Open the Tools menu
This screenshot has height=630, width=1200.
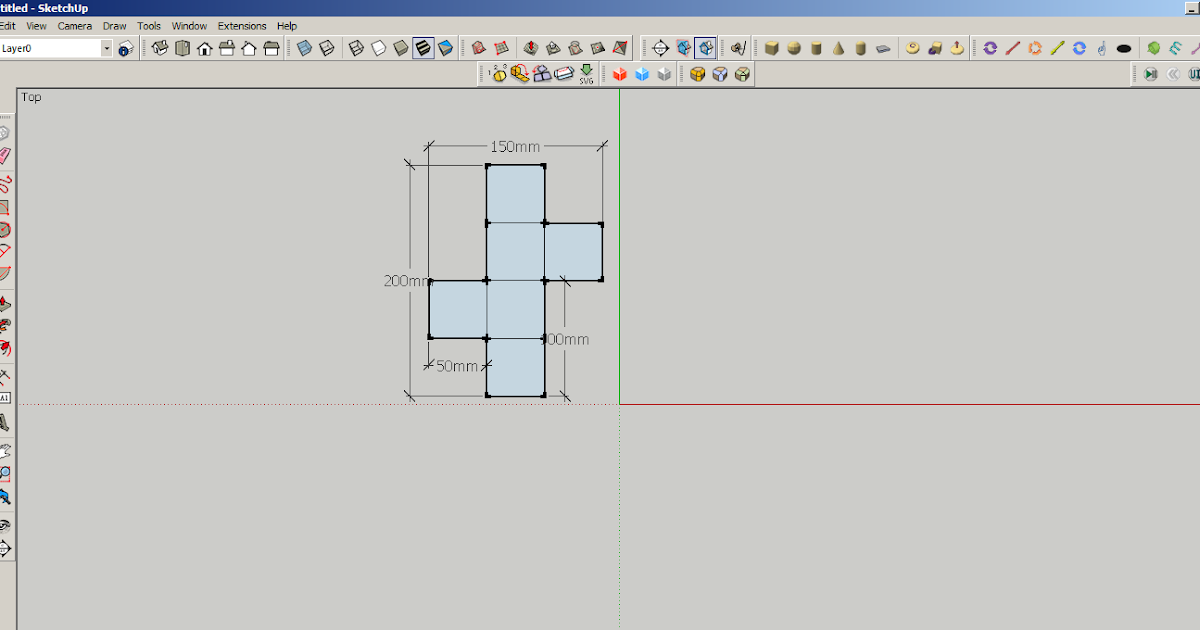[149, 26]
